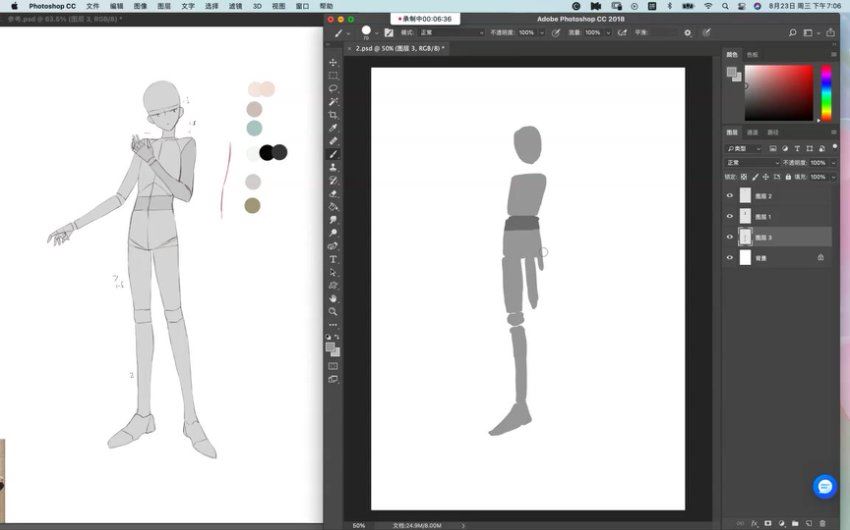The image size is (850, 530).
Task: Hide layer 2 with its eye icon
Action: point(730,196)
